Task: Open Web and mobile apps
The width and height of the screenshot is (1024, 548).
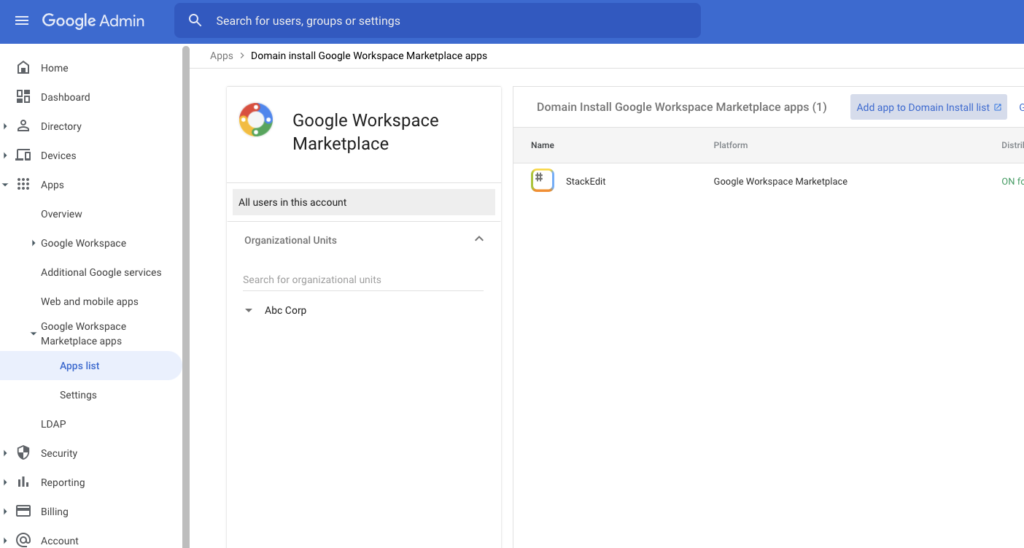Action: pyautogui.click(x=89, y=301)
